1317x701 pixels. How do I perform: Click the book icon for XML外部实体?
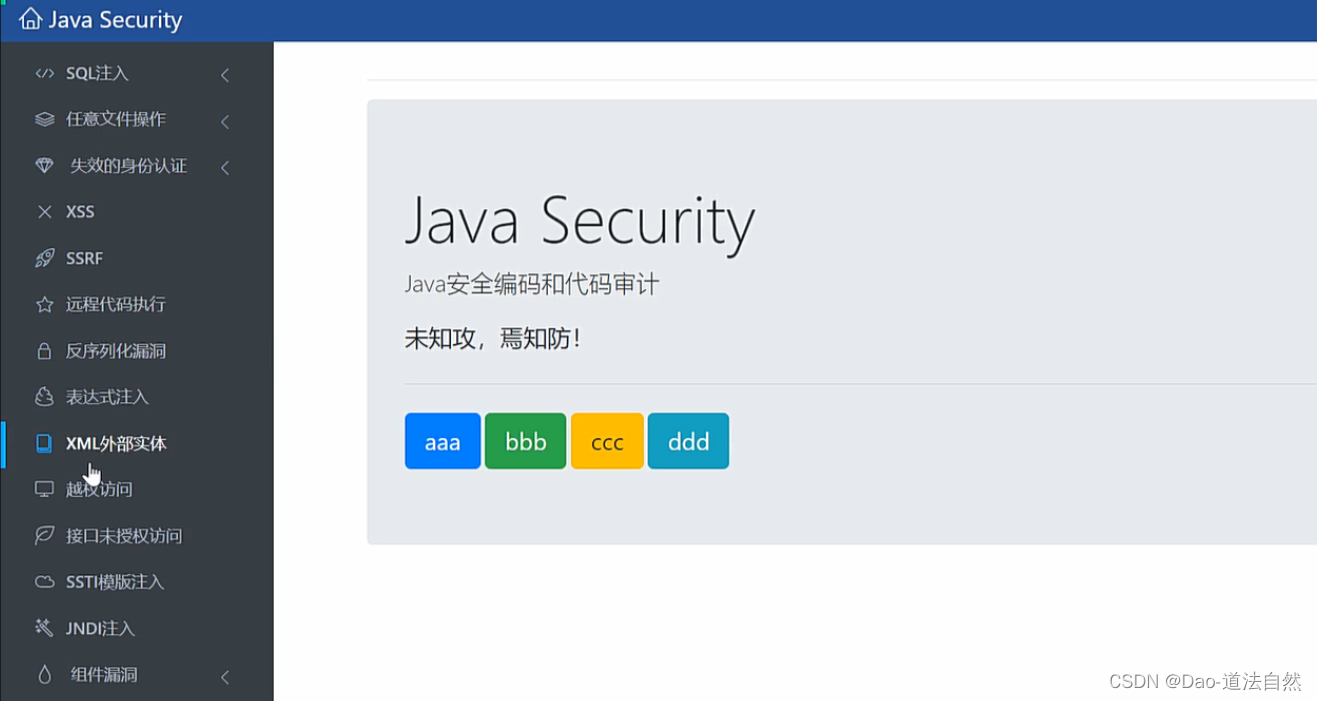[x=43, y=443]
